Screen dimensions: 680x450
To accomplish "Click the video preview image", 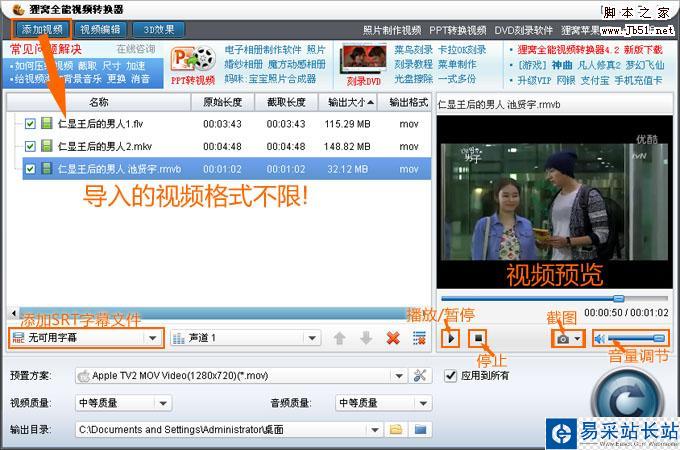I will pos(554,202).
